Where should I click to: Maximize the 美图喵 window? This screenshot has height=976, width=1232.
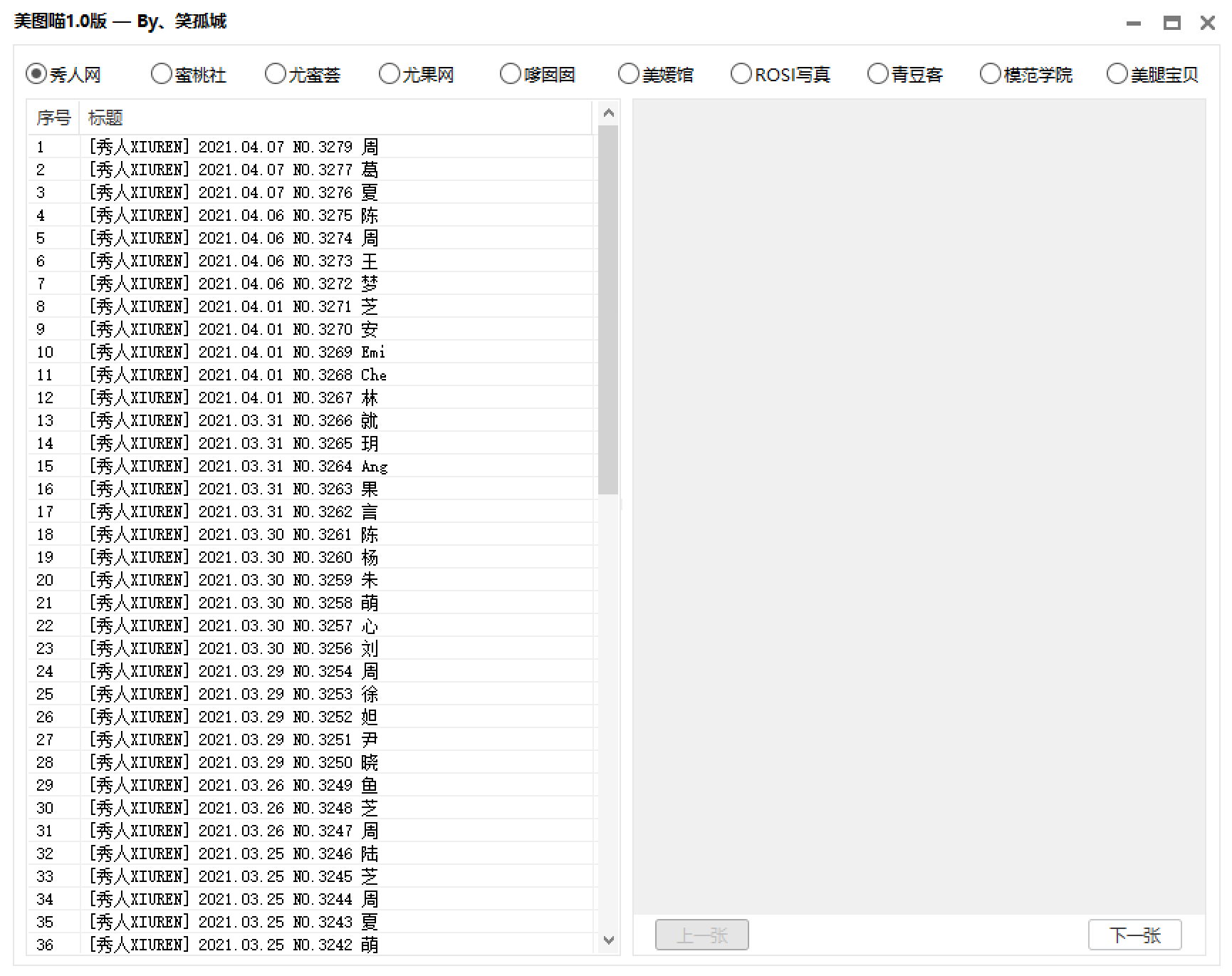pos(1171,24)
